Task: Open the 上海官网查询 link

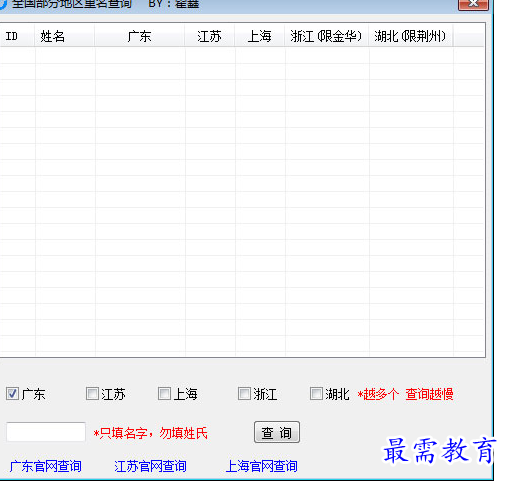Action: coord(262,466)
